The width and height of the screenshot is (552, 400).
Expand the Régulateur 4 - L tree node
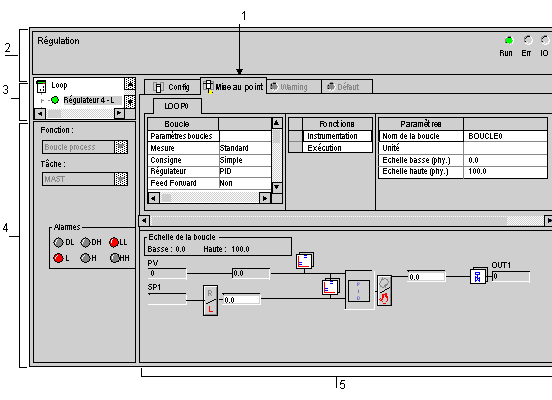(x=42, y=101)
